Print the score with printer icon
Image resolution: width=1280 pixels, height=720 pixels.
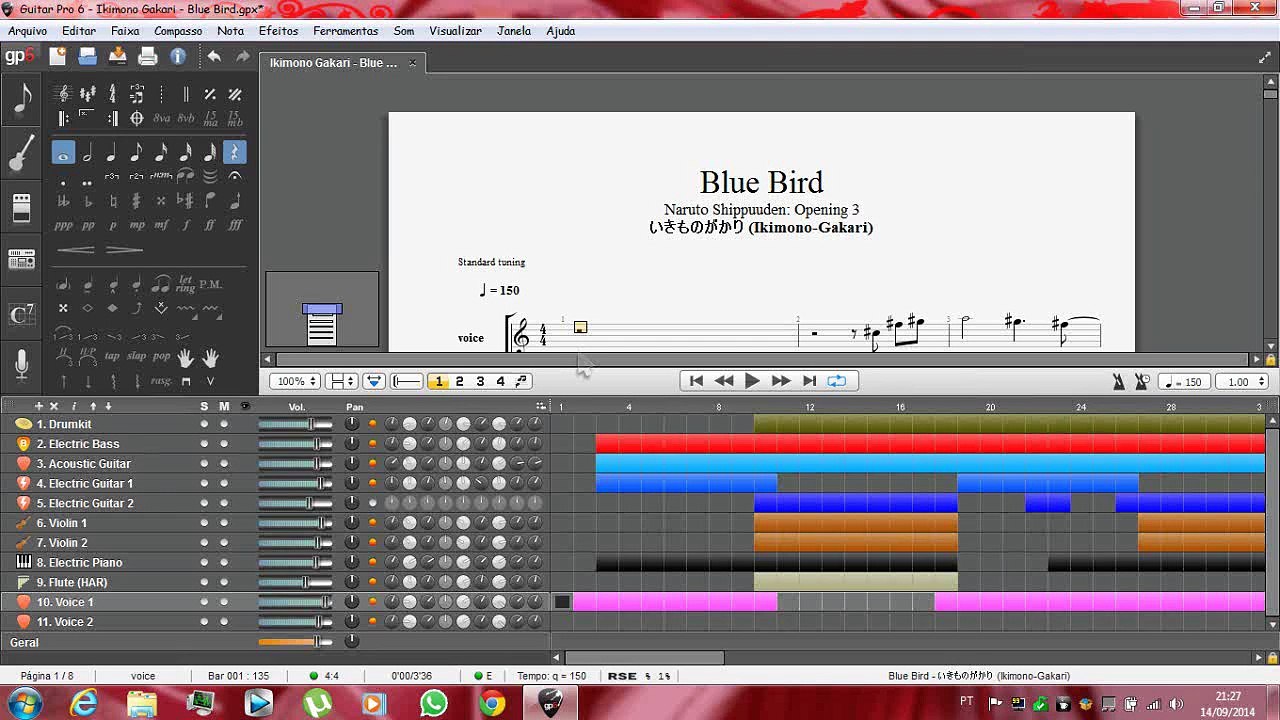pyautogui.click(x=148, y=56)
